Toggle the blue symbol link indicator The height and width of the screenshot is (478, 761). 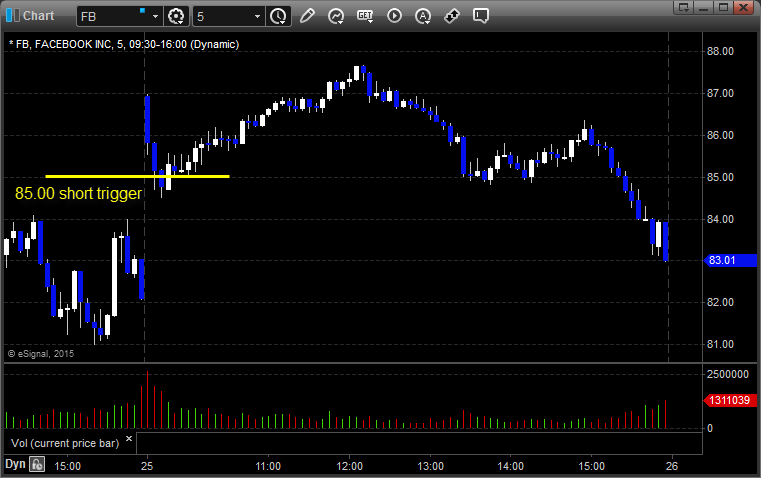[x=142, y=10]
